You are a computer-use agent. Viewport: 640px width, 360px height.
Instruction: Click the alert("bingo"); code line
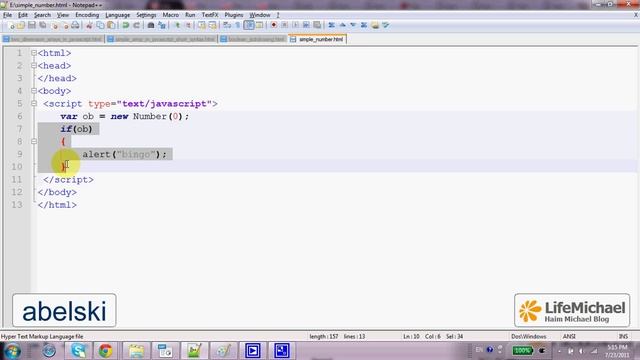[x=124, y=154]
